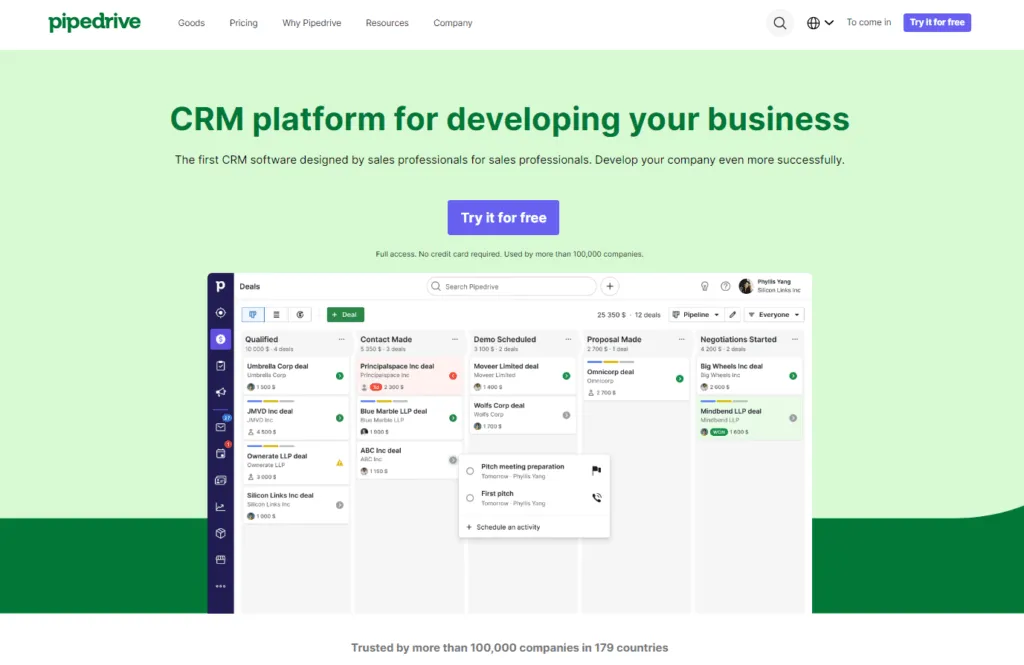Click the quick-add plus icon beside the search bar
Screen dimensions: 1024x665
pos(609,286)
